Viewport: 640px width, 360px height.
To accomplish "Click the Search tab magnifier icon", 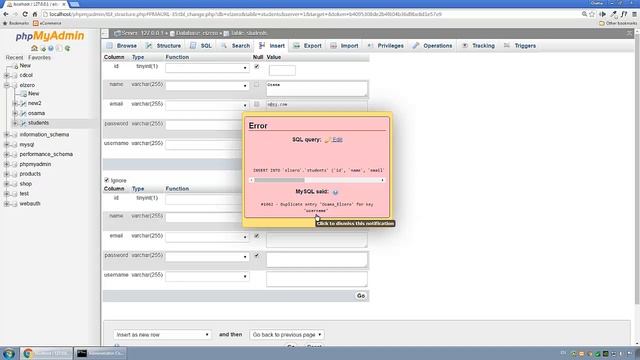I will (224, 46).
